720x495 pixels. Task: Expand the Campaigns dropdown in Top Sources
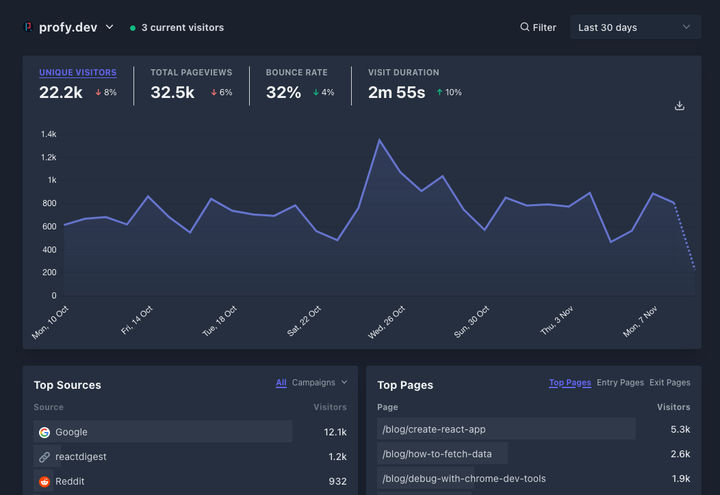(x=320, y=382)
